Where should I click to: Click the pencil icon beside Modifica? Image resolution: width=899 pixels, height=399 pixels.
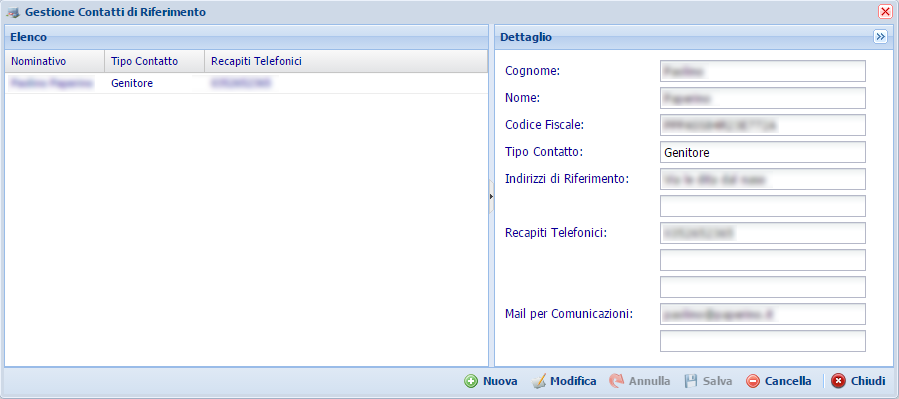tap(538, 381)
